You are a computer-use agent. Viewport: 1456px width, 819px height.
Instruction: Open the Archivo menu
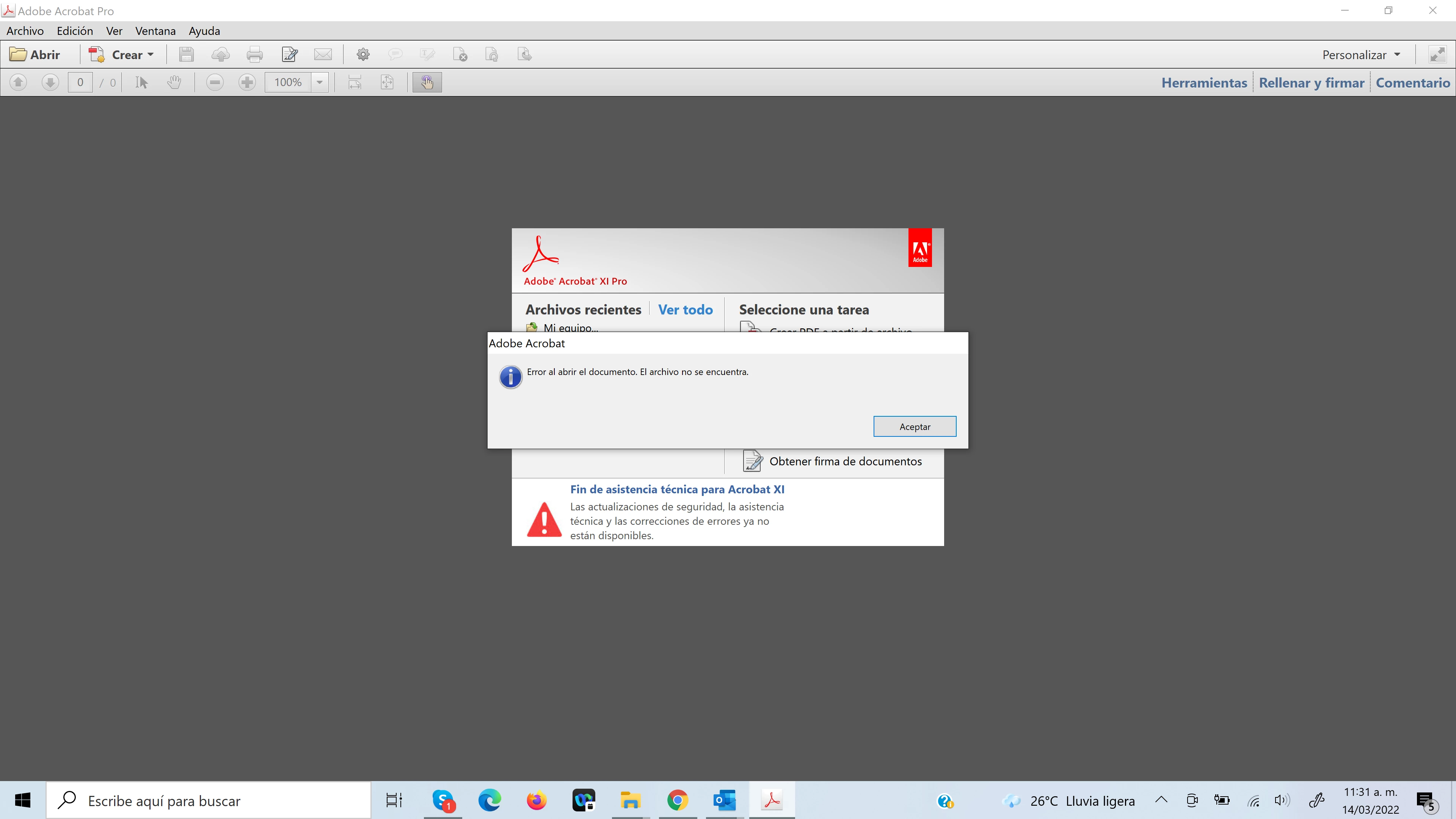click(25, 31)
